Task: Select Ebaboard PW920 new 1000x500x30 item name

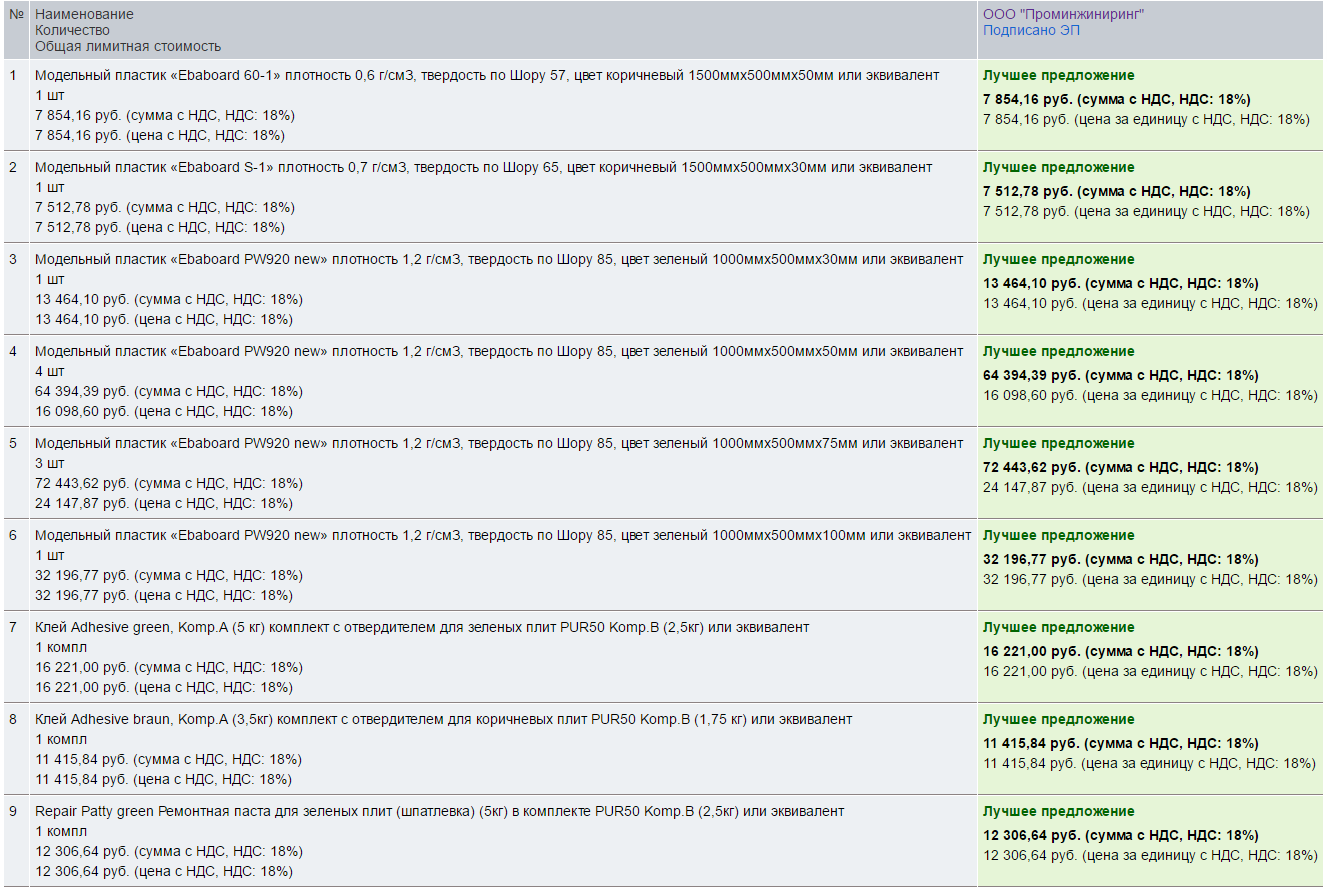Action: coord(499,259)
